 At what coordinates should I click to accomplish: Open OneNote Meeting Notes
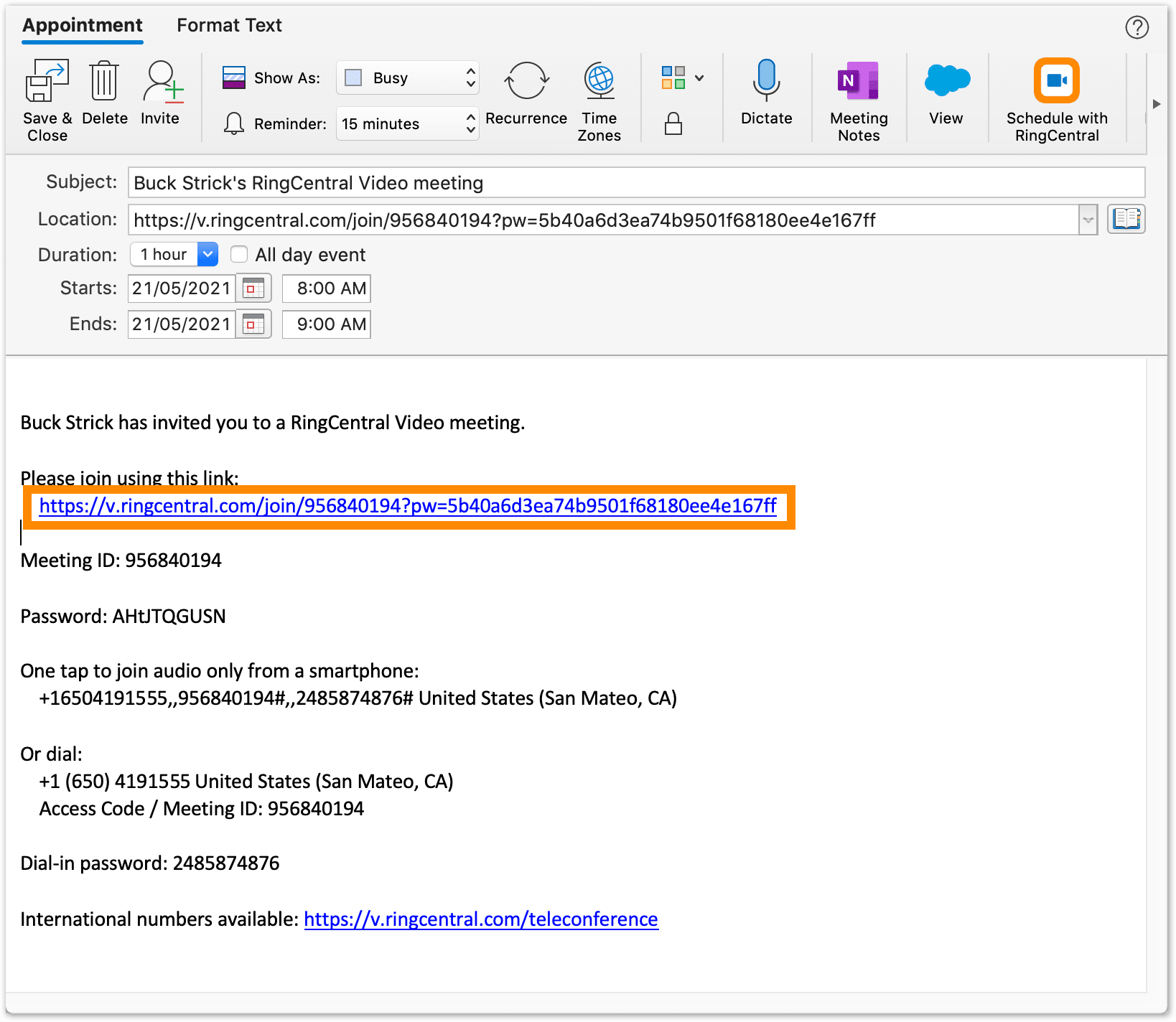859,80
